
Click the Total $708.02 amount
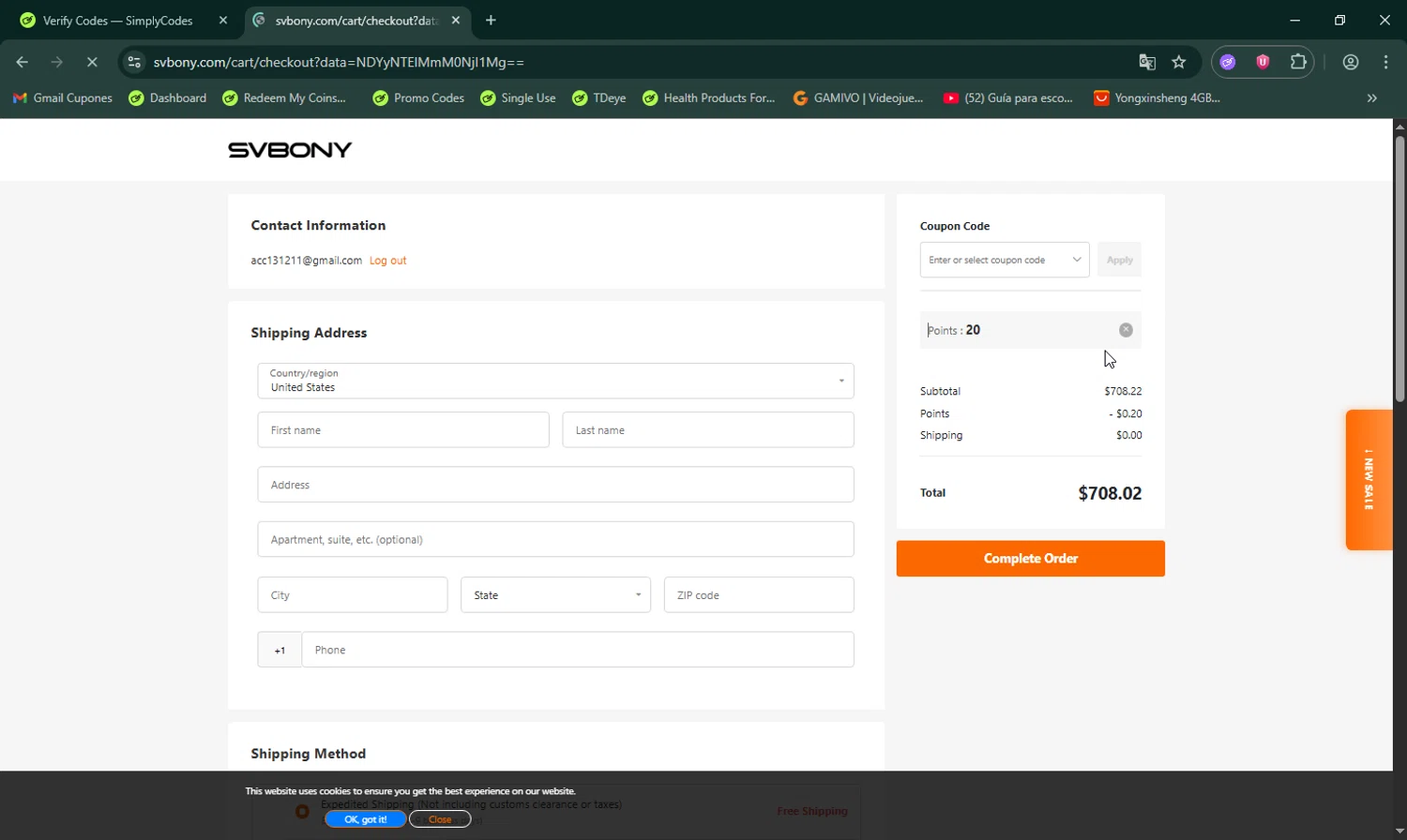point(1110,493)
